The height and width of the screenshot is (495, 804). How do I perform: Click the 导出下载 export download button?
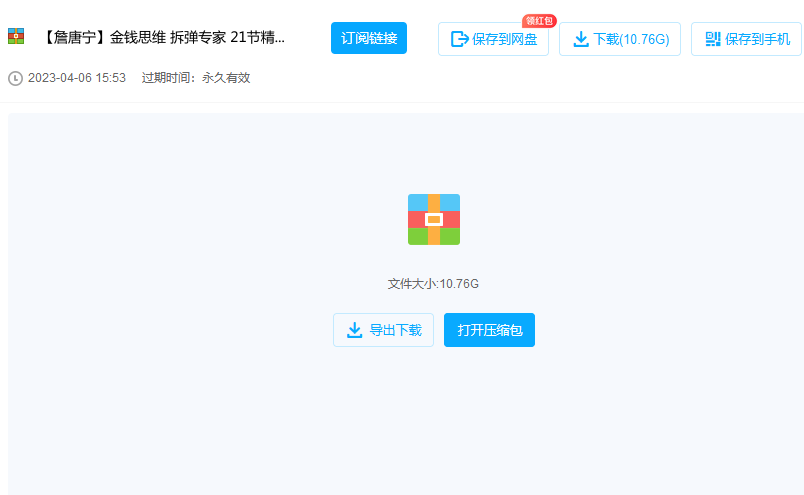[x=384, y=330]
